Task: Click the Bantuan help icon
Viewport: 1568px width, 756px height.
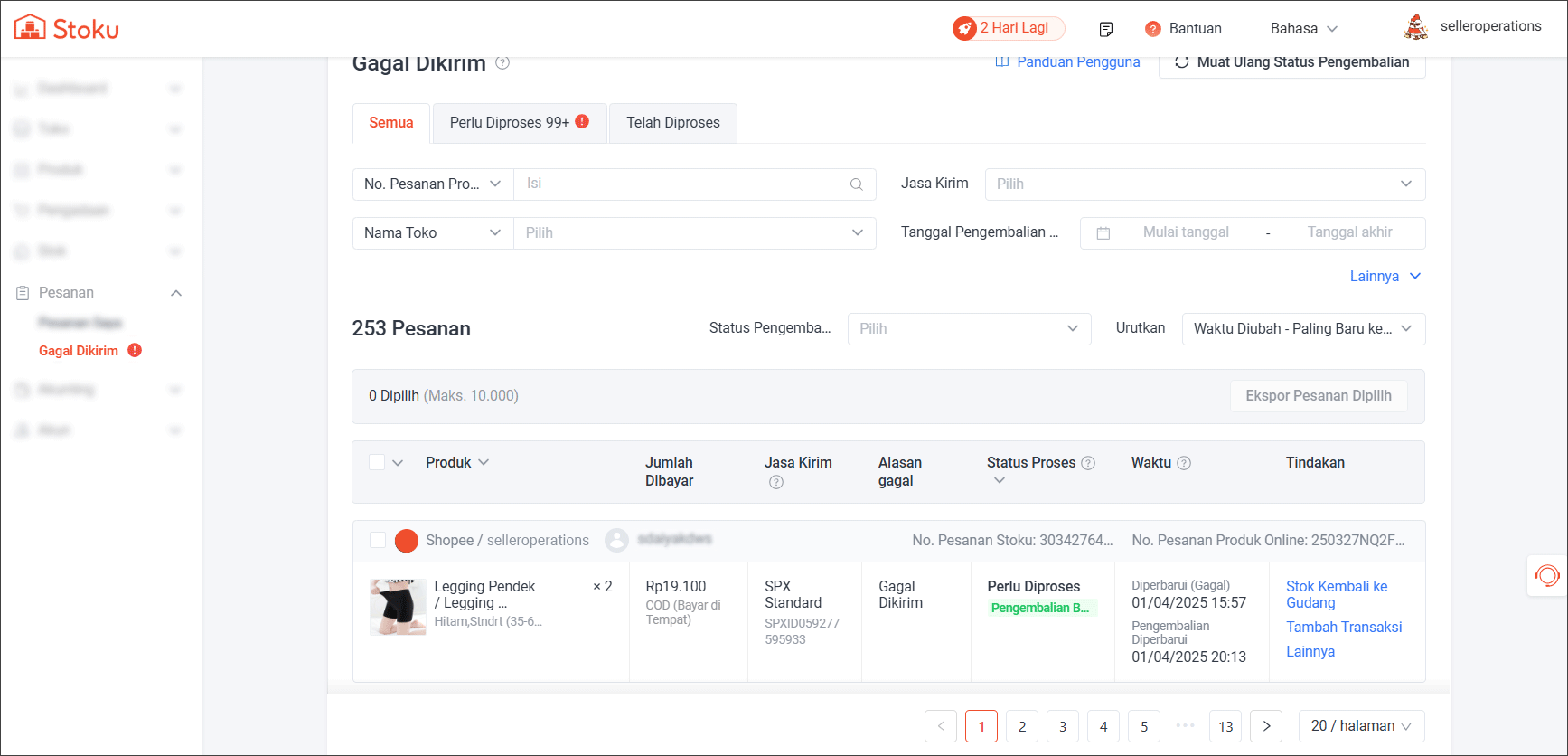Action: pos(1152,29)
